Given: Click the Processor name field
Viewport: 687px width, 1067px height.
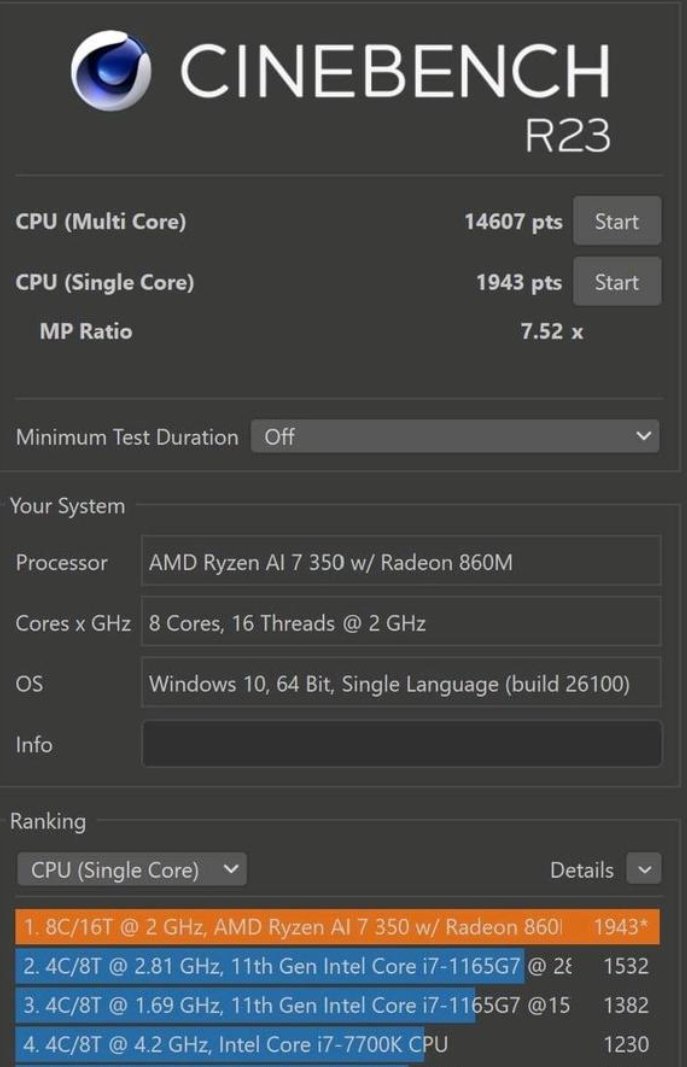Looking at the screenshot, I should 401,561.
